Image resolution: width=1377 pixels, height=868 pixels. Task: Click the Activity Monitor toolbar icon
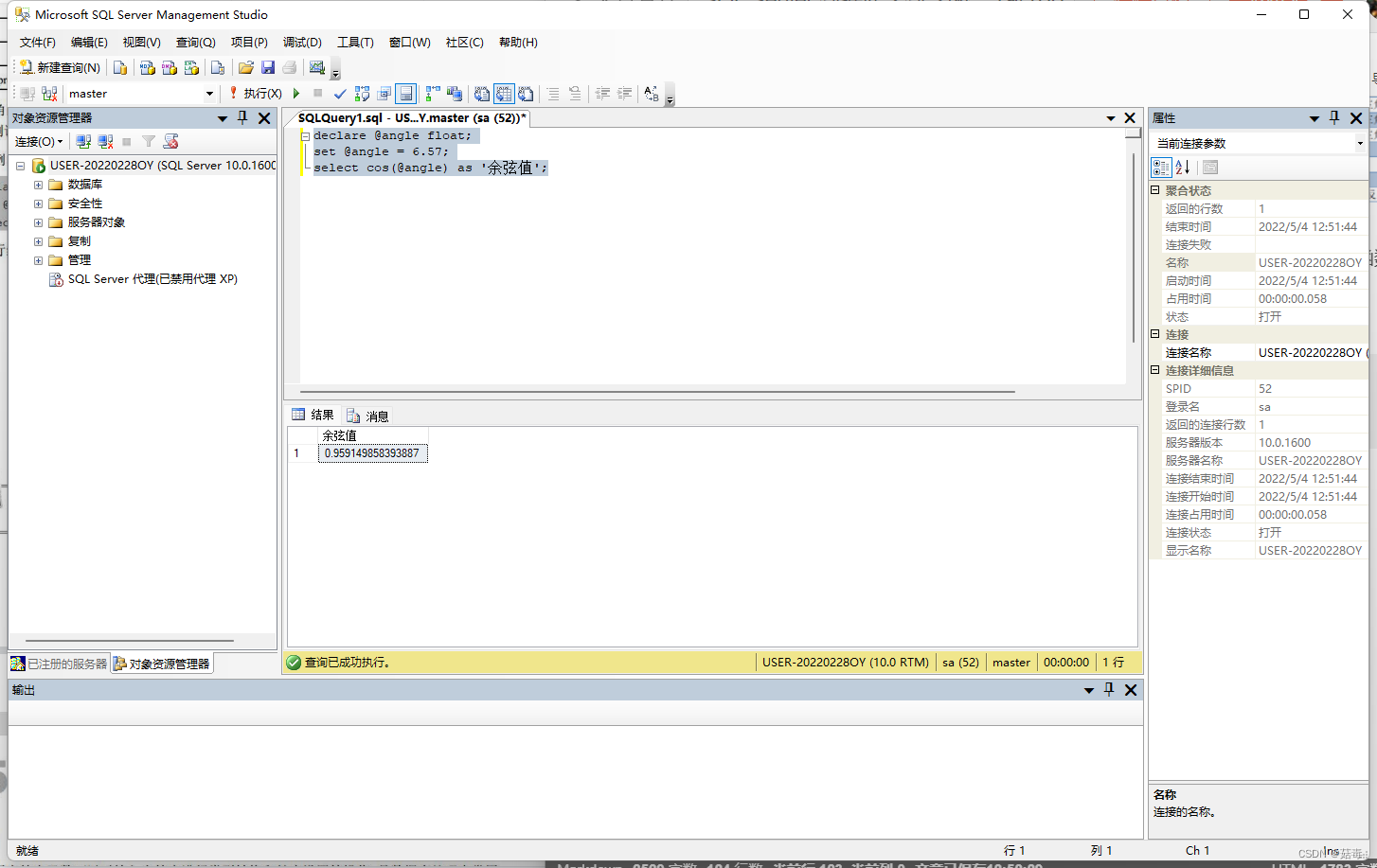[x=317, y=67]
